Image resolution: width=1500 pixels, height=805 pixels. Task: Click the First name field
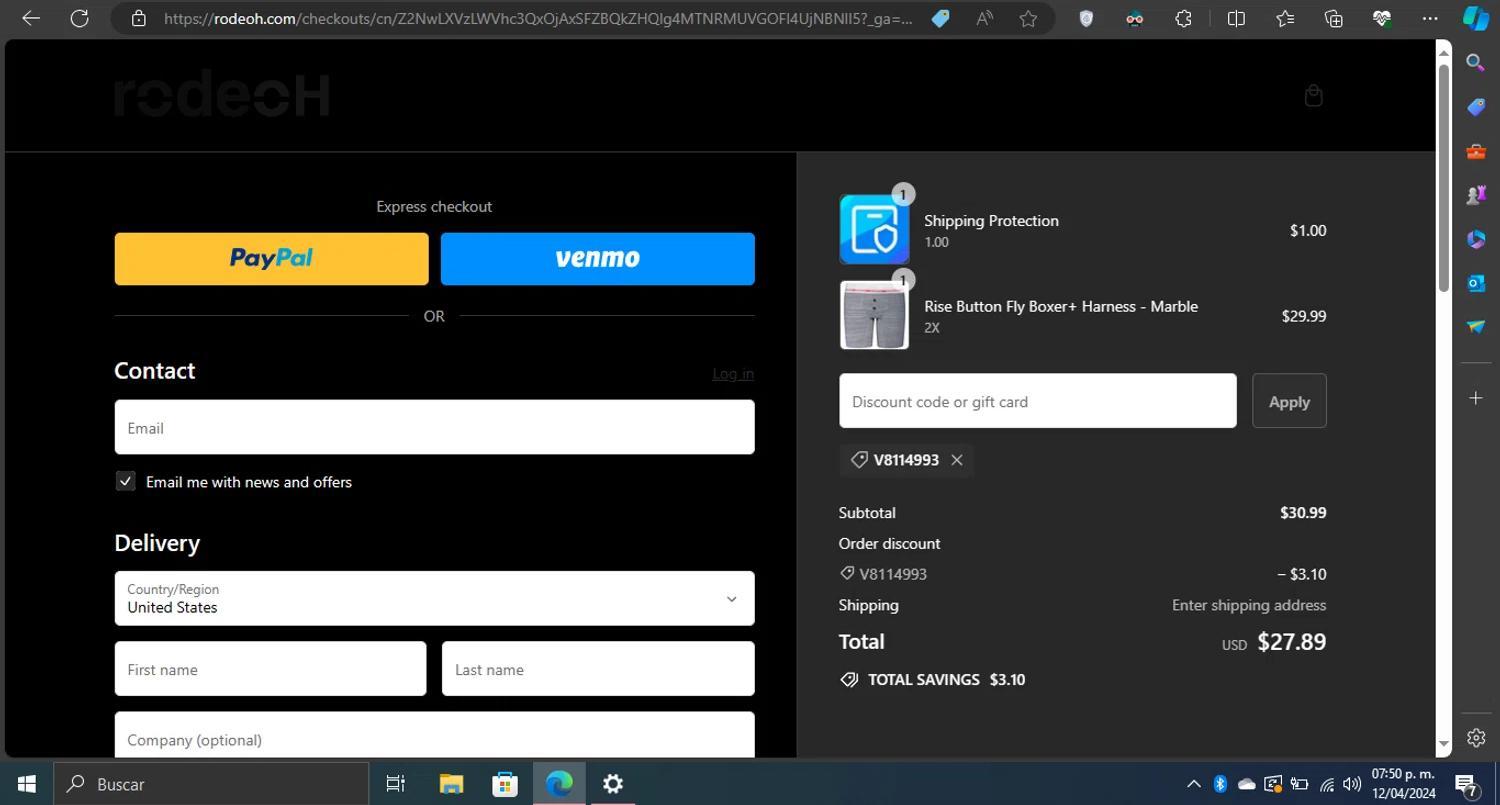click(270, 669)
